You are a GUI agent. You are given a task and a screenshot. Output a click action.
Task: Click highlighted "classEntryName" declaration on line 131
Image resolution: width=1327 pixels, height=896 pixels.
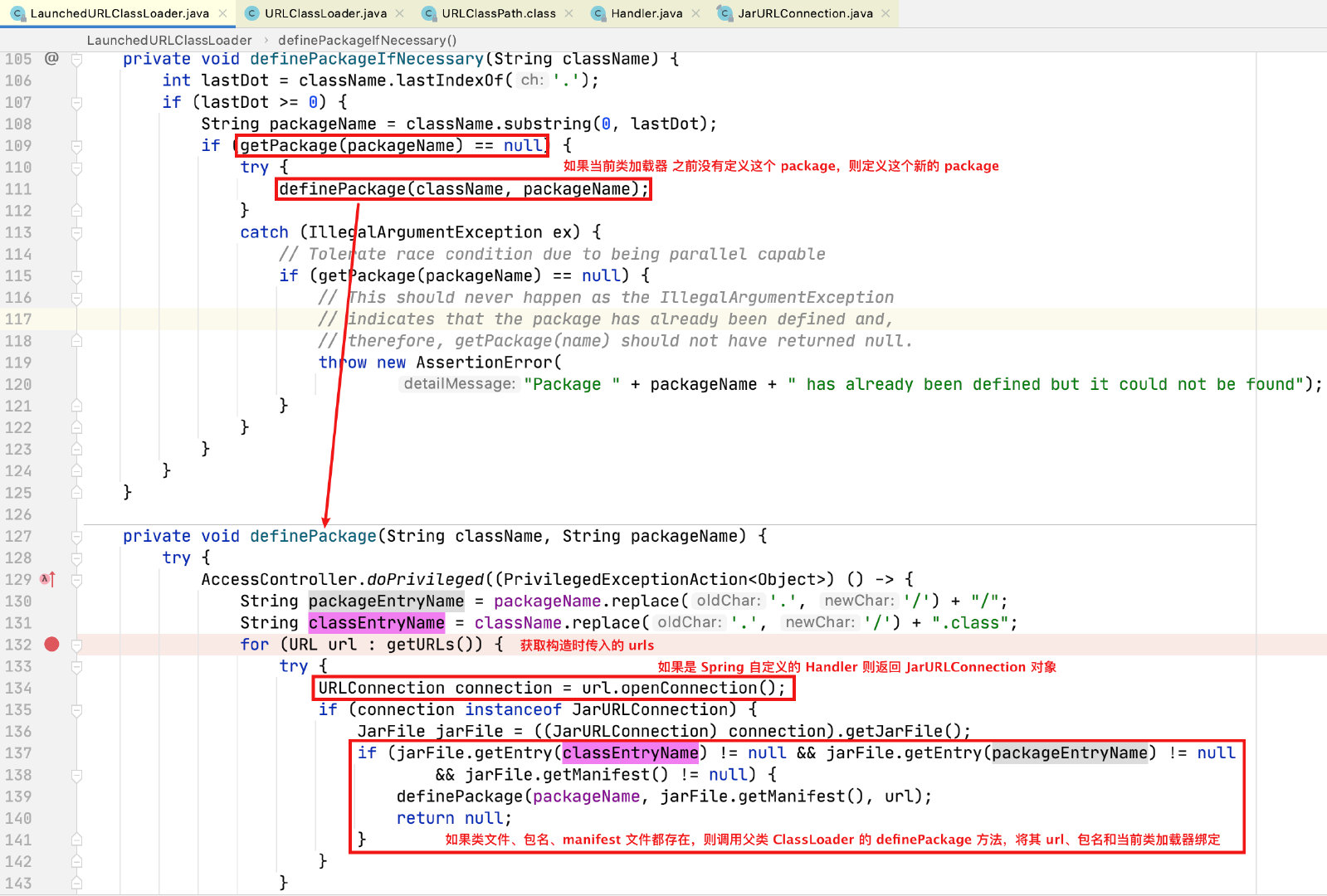[x=377, y=622]
